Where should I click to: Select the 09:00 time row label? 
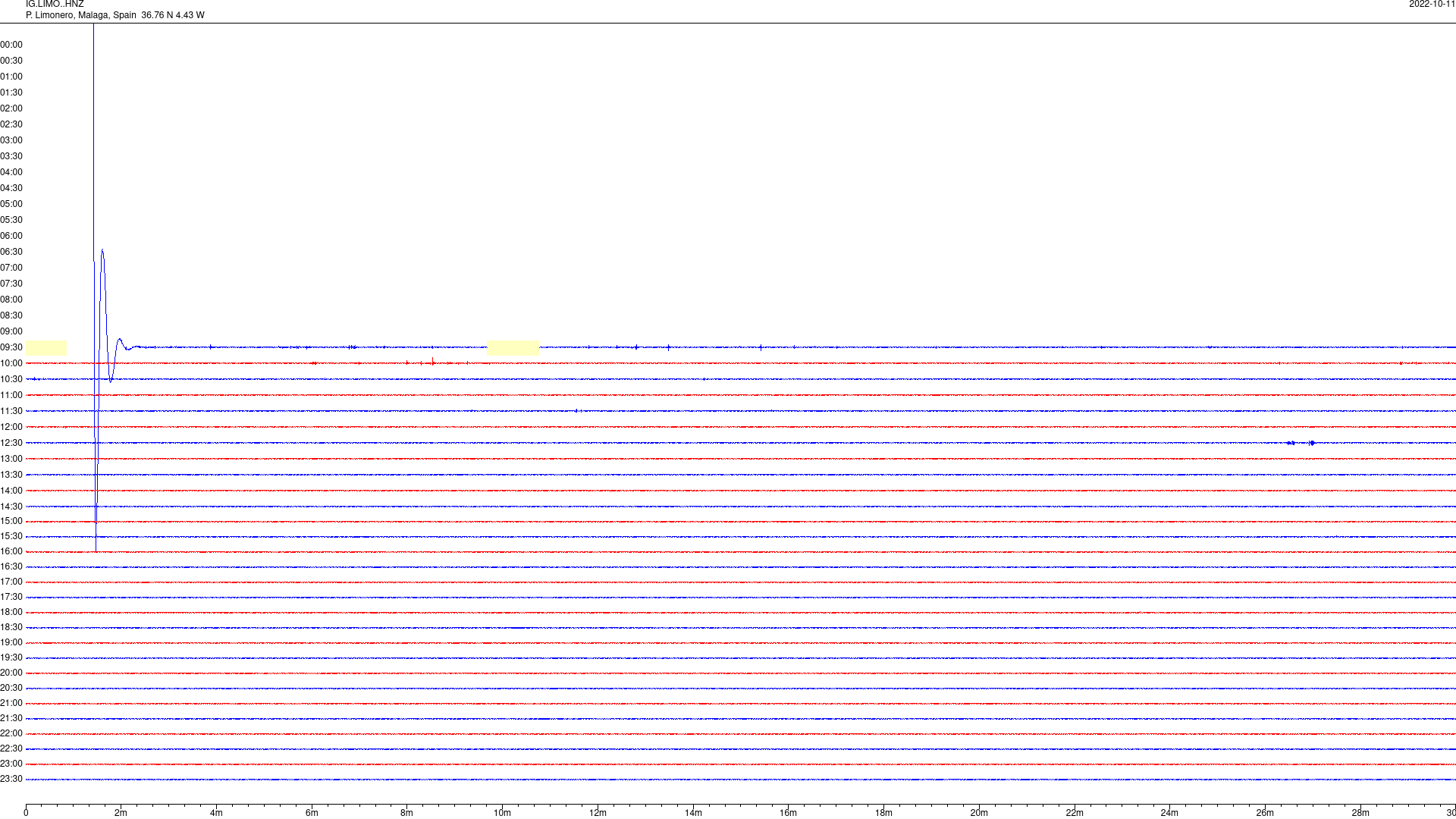click(x=11, y=331)
